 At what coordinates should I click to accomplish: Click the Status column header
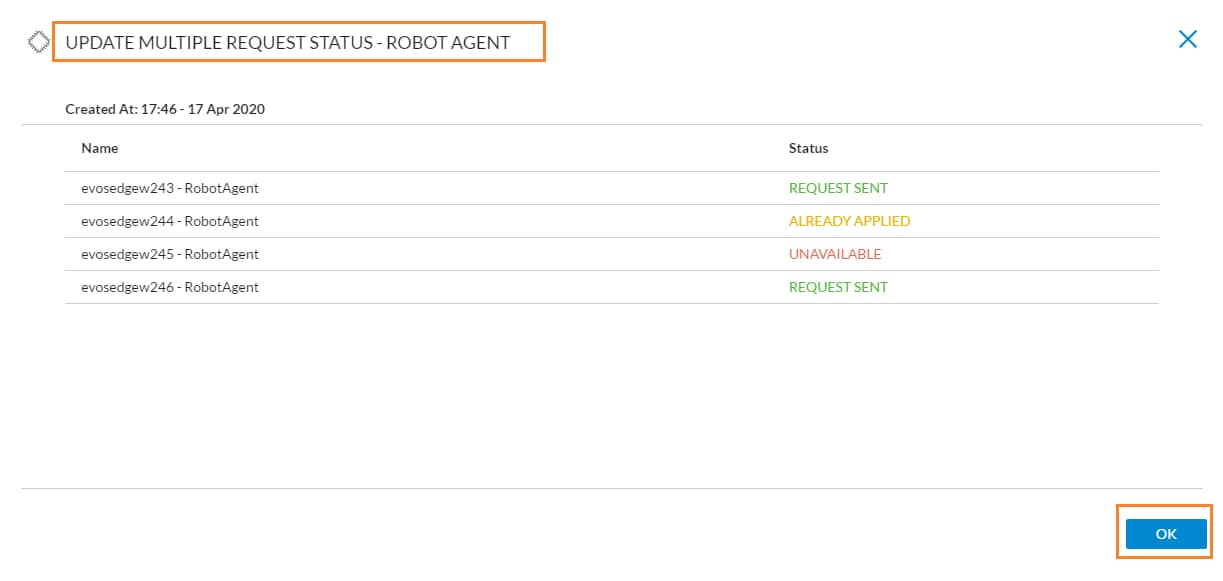pos(808,148)
